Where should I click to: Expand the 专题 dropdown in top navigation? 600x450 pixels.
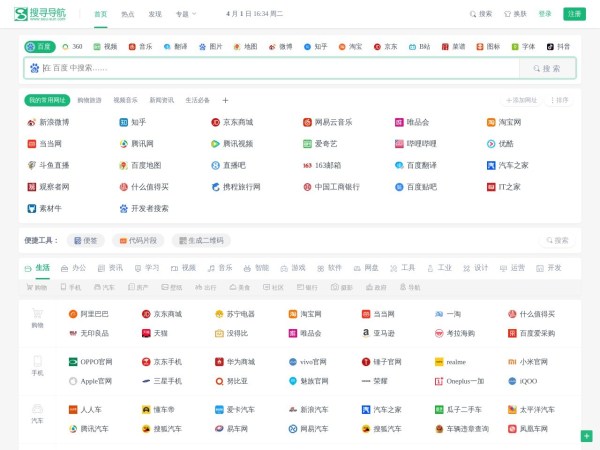point(186,14)
